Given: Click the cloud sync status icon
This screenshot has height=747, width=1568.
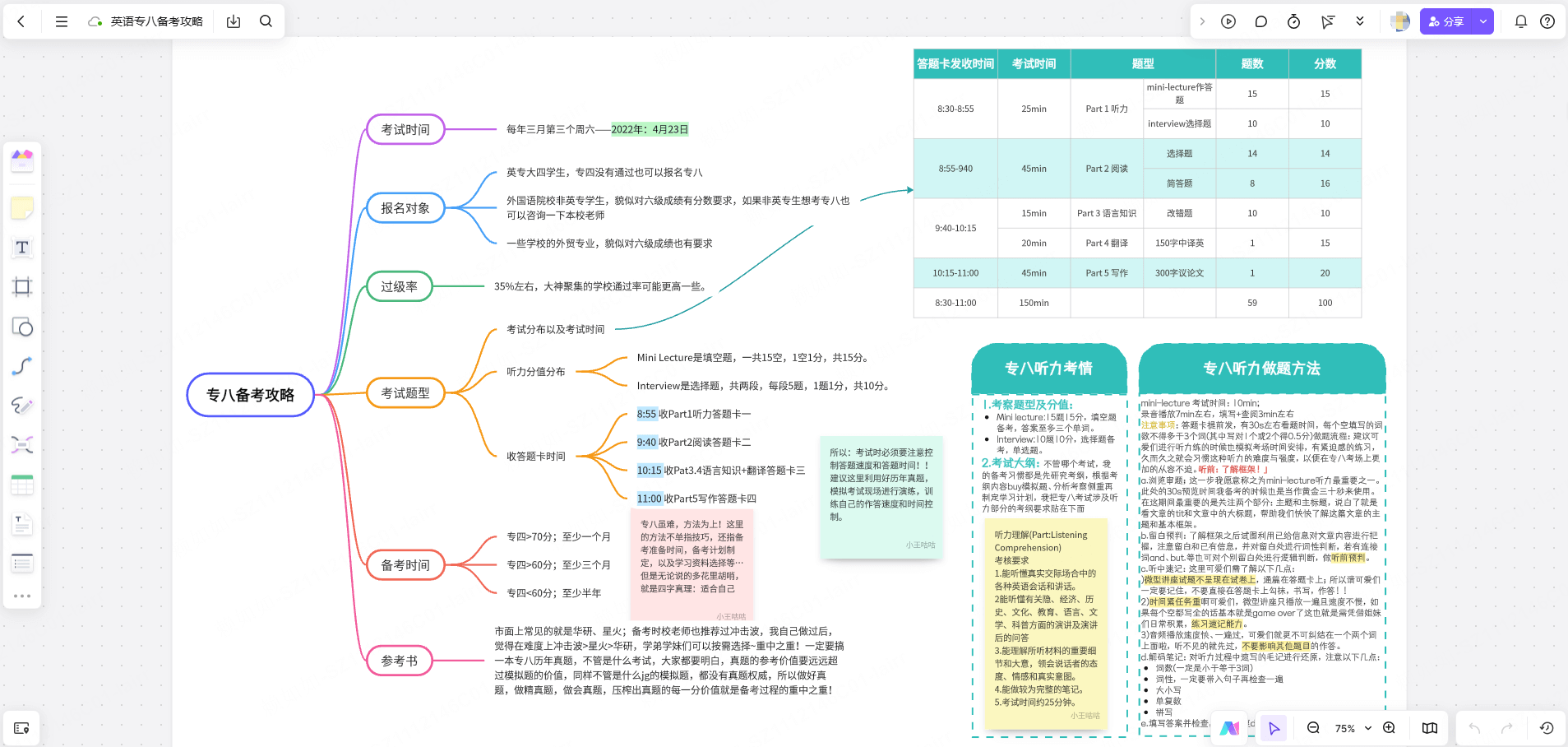Looking at the screenshot, I should (95, 21).
